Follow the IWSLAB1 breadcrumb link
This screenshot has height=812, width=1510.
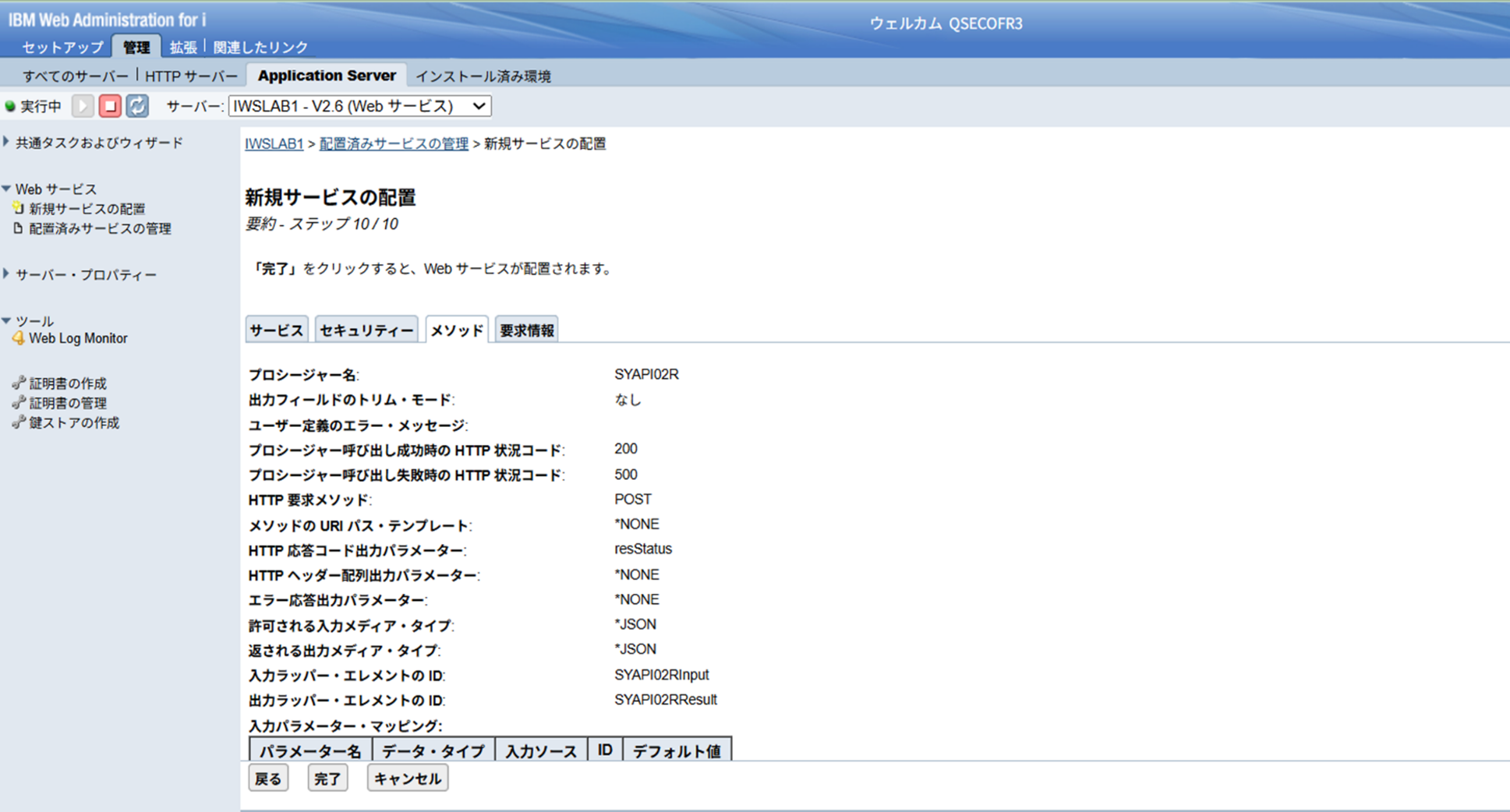point(274,144)
